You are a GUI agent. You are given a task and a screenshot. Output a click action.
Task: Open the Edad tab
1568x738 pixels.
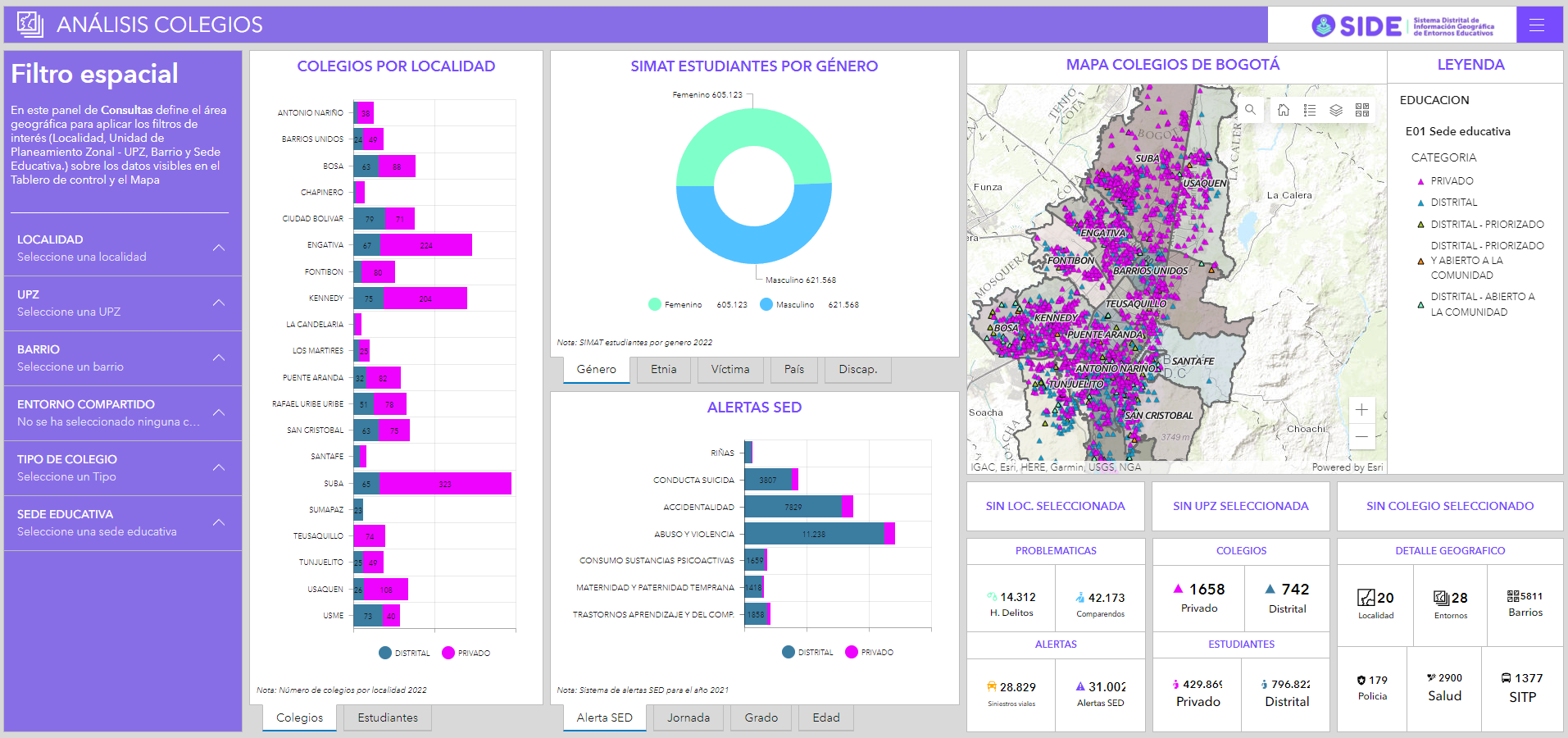(826, 717)
